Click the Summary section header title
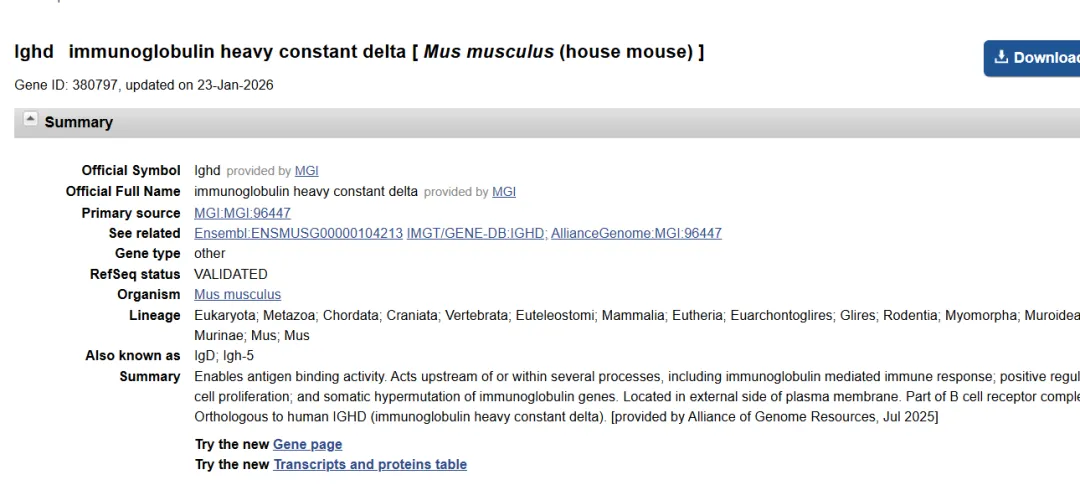 79,122
